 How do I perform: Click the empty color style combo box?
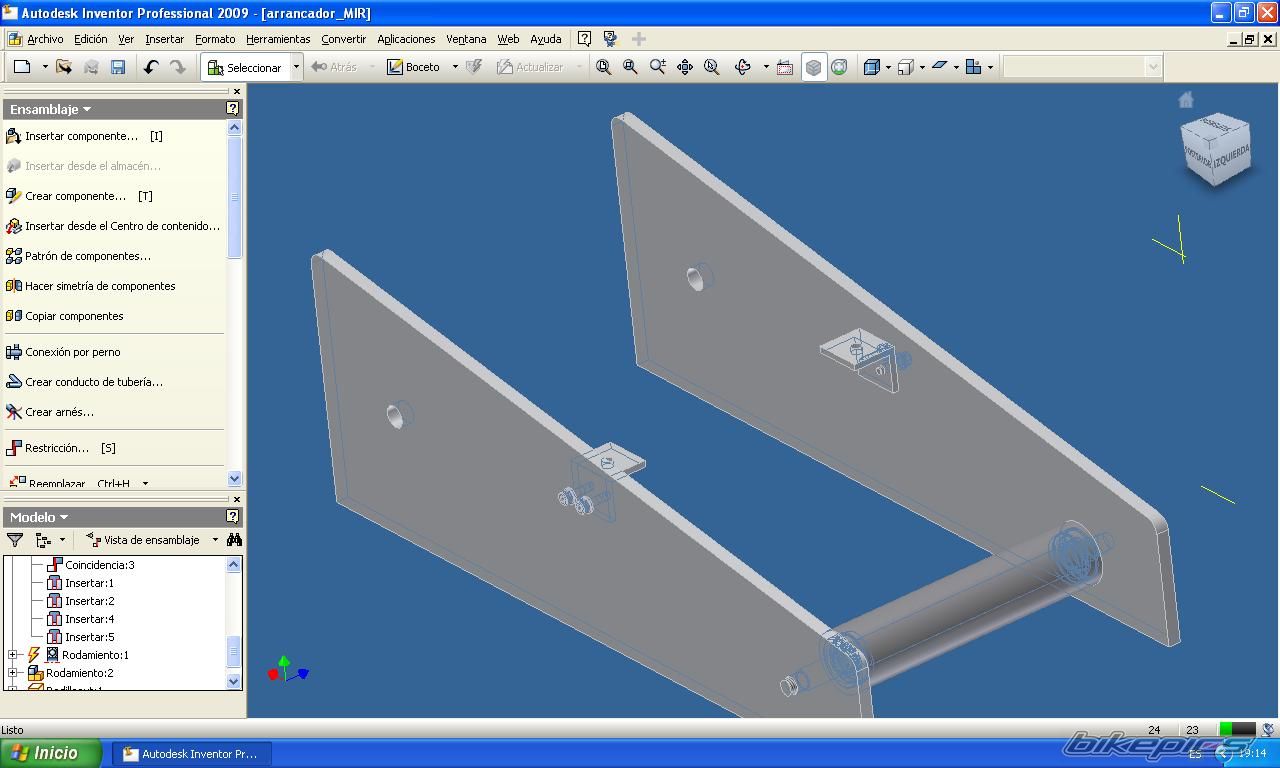[x=1082, y=67]
